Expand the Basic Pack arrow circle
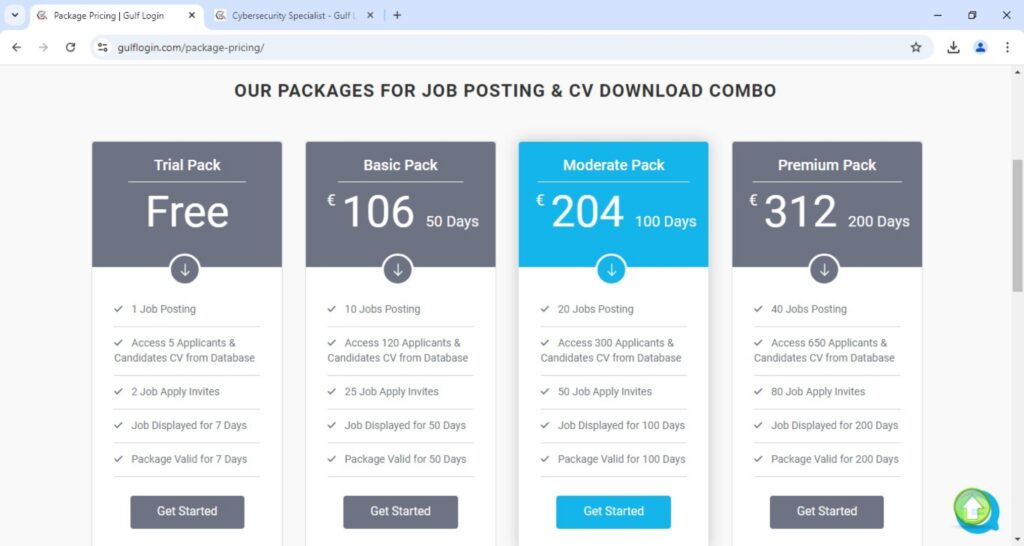1024x546 pixels. point(398,269)
